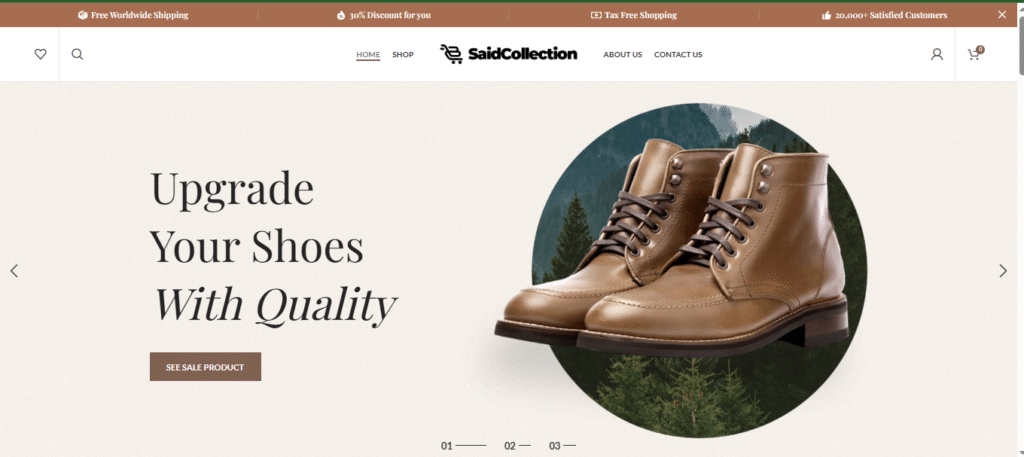
Task: Click the boots product image
Action: [x=673, y=248]
